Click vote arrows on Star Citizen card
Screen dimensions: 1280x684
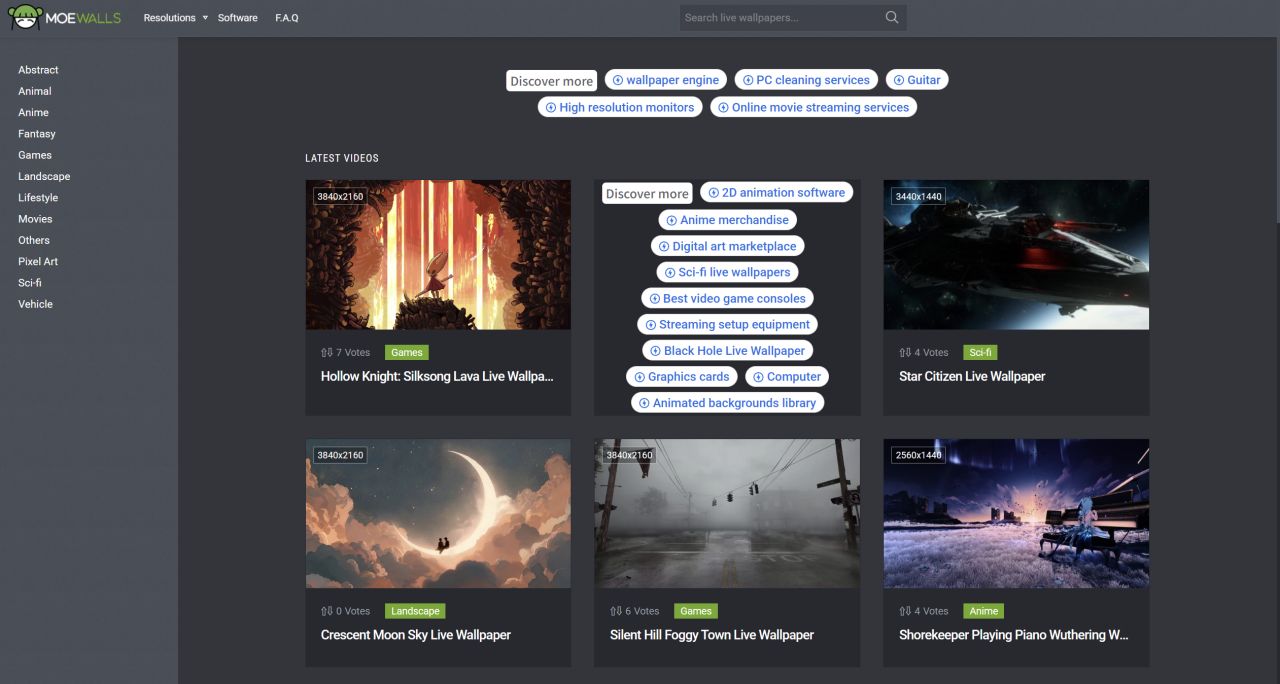[905, 352]
